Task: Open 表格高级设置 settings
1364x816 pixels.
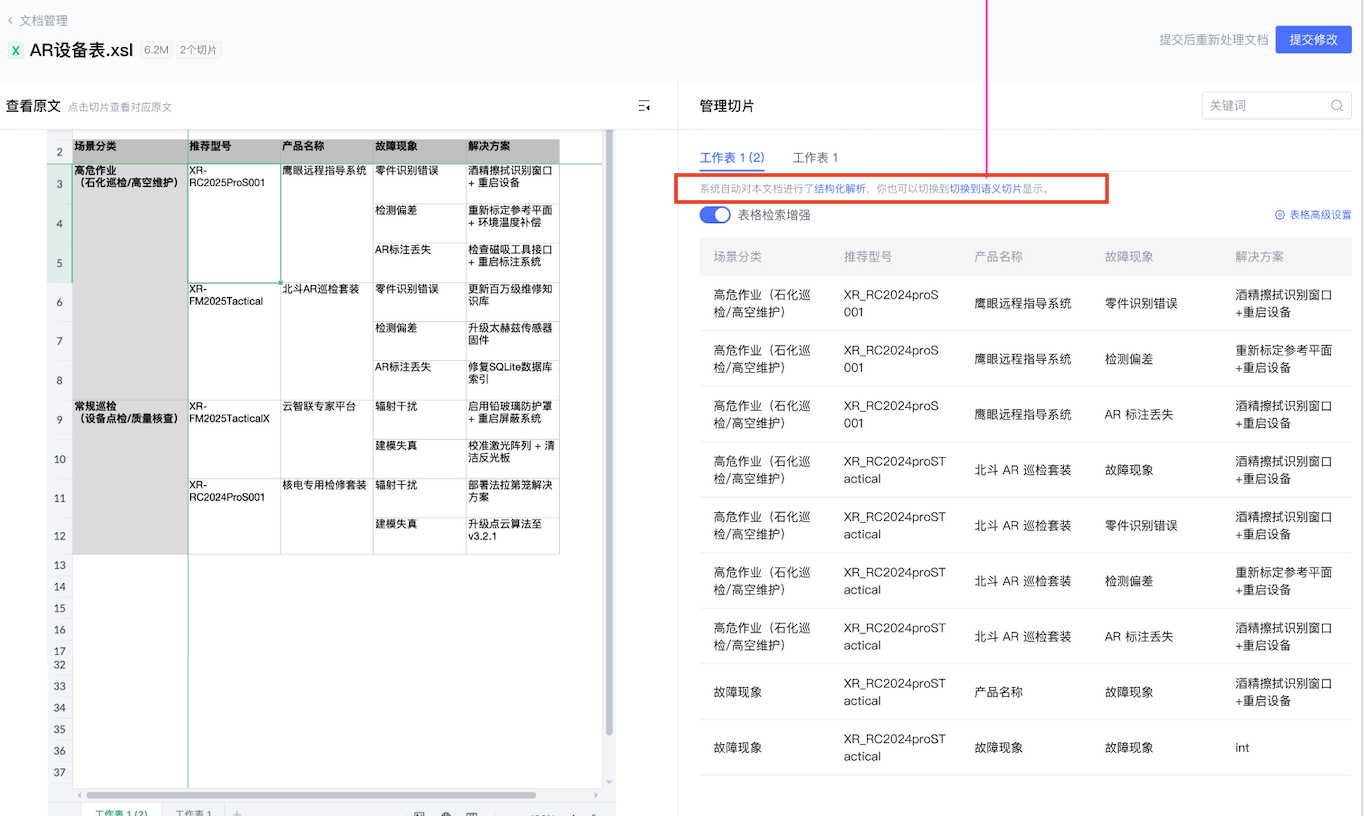Action: (x=1320, y=215)
